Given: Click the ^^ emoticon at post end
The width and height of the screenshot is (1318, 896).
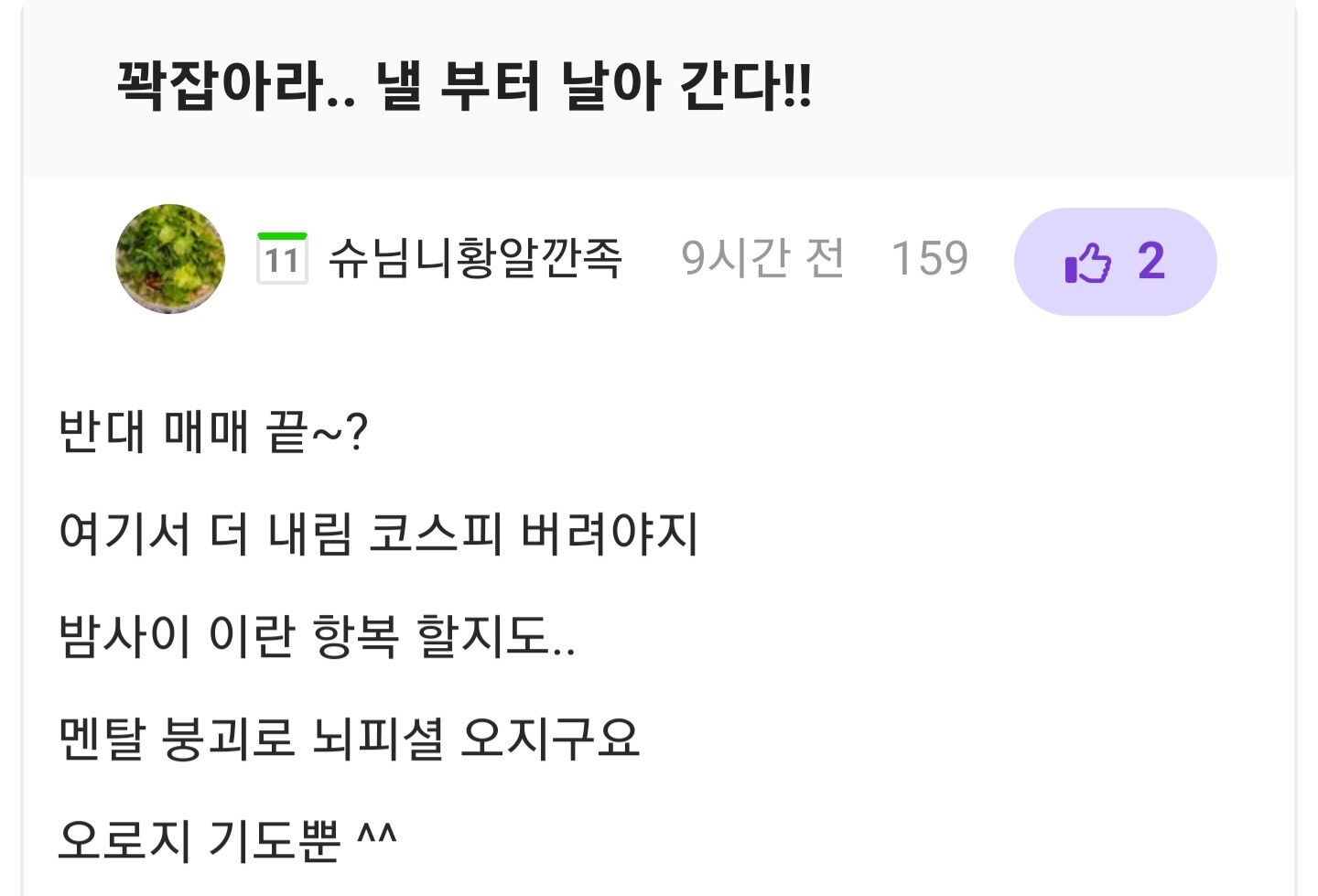Looking at the screenshot, I should click(376, 834).
